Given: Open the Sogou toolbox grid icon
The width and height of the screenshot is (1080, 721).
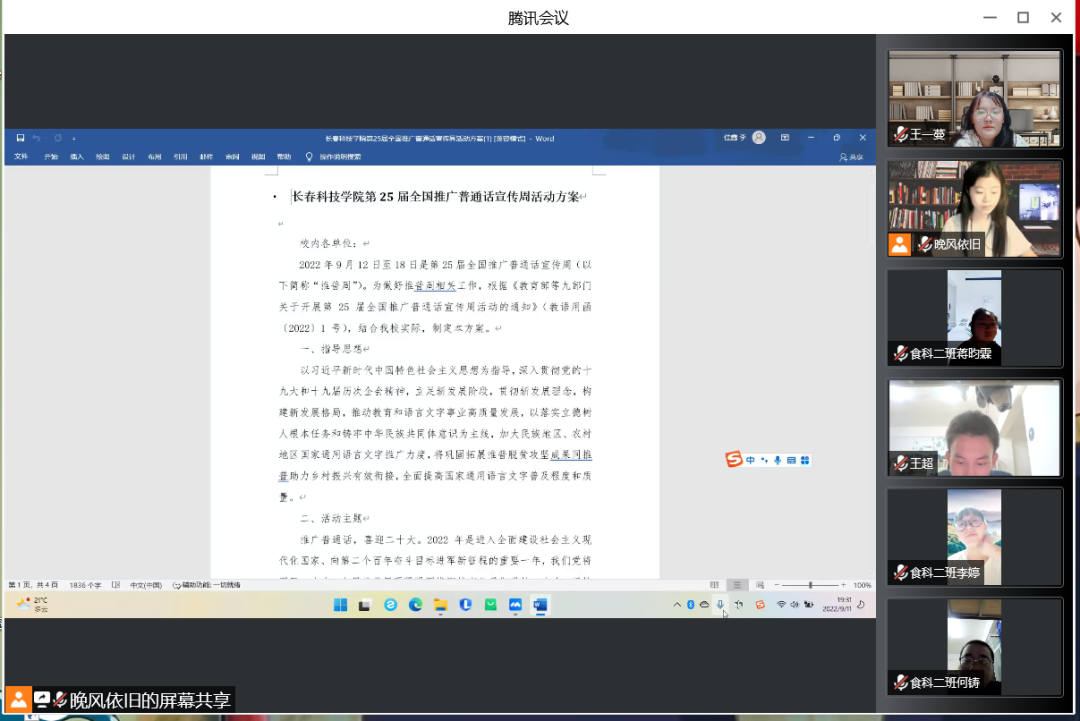Looking at the screenshot, I should coord(805,460).
